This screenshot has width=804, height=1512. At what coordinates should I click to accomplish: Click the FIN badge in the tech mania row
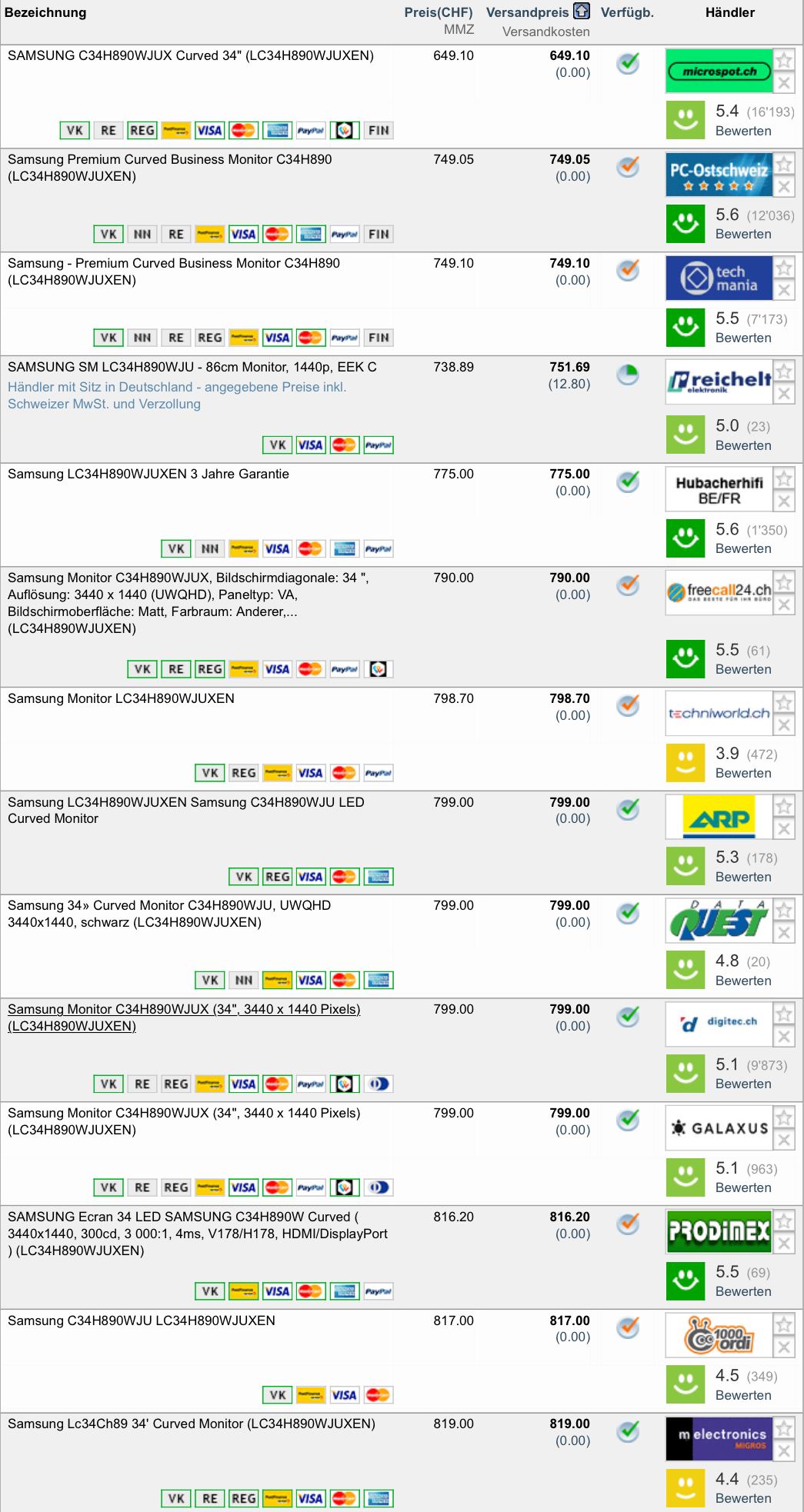point(379,338)
